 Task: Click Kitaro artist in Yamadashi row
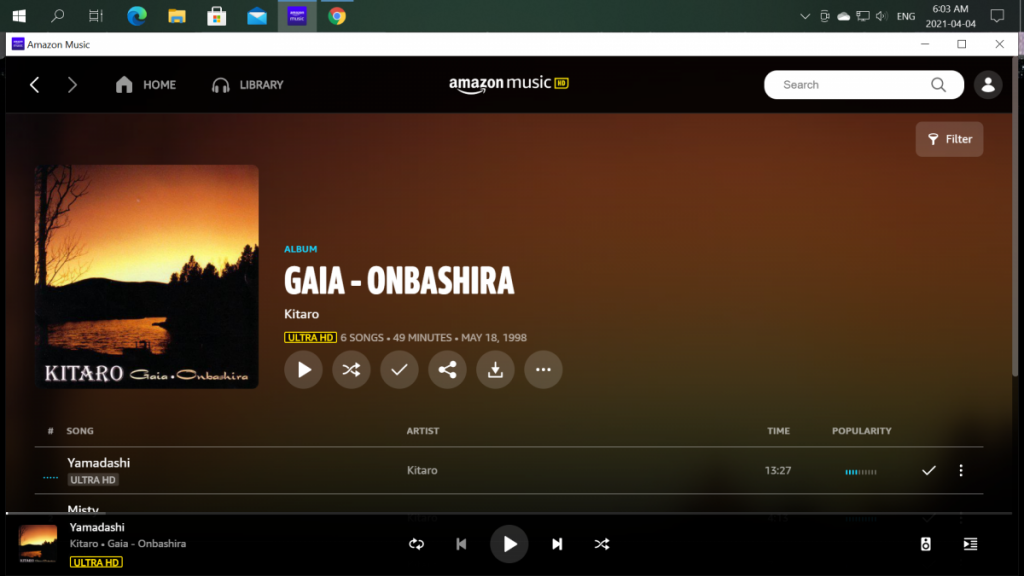click(422, 470)
